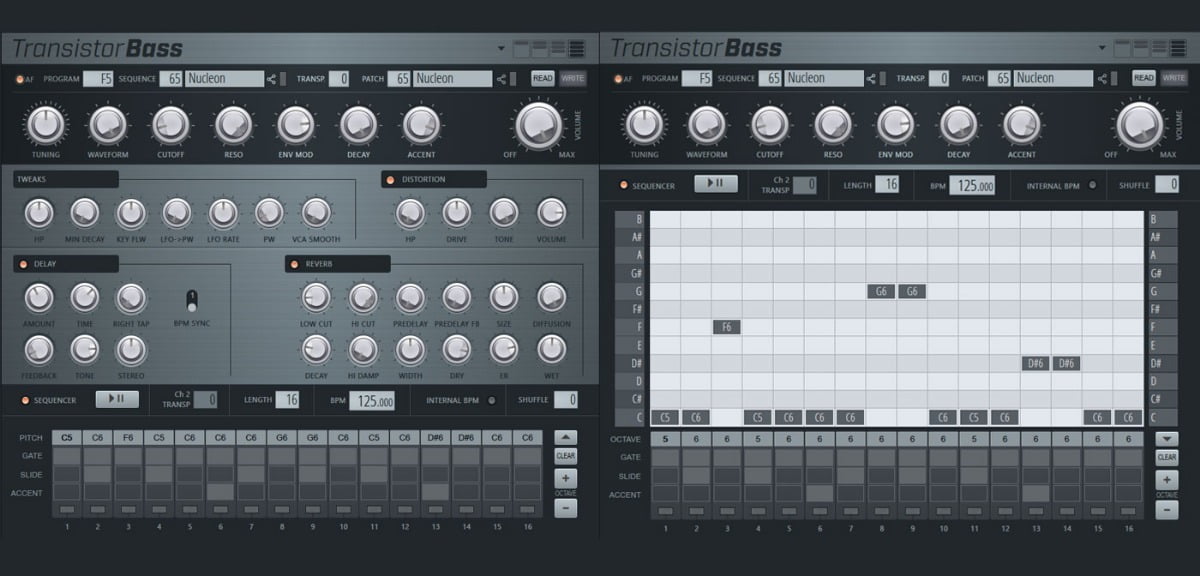Click WRITE button in the piano-roll window

click(1174, 78)
